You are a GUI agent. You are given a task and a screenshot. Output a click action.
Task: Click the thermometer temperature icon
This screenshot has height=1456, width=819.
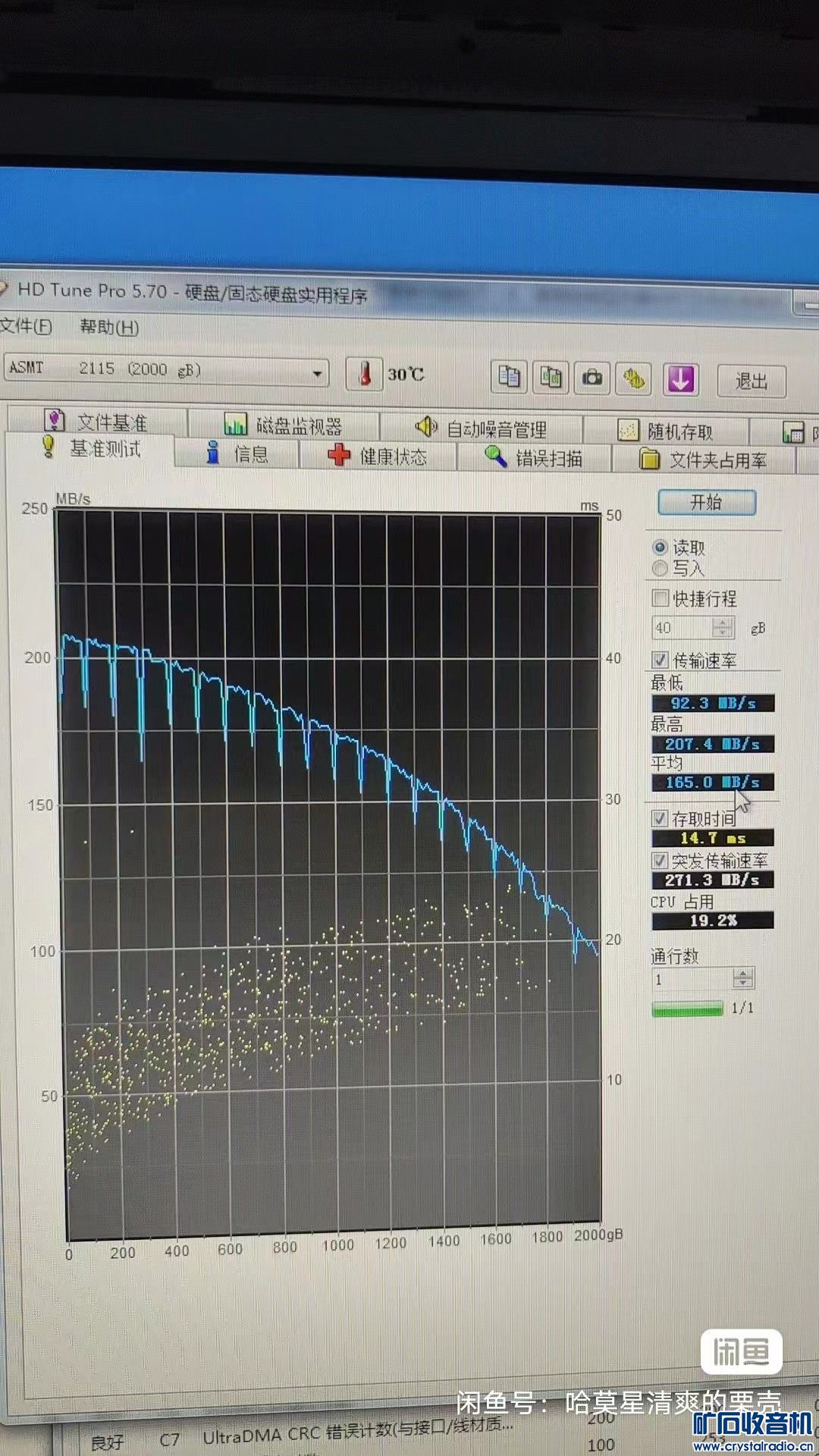pyautogui.click(x=365, y=374)
